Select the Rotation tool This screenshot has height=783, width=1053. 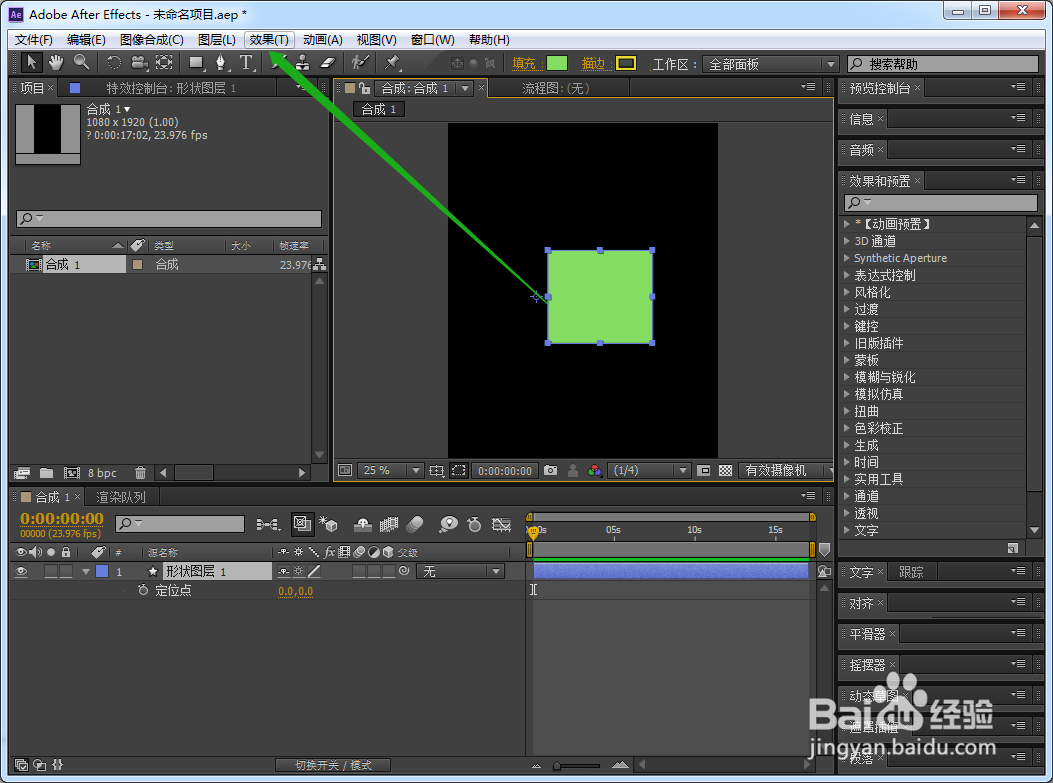[x=114, y=63]
